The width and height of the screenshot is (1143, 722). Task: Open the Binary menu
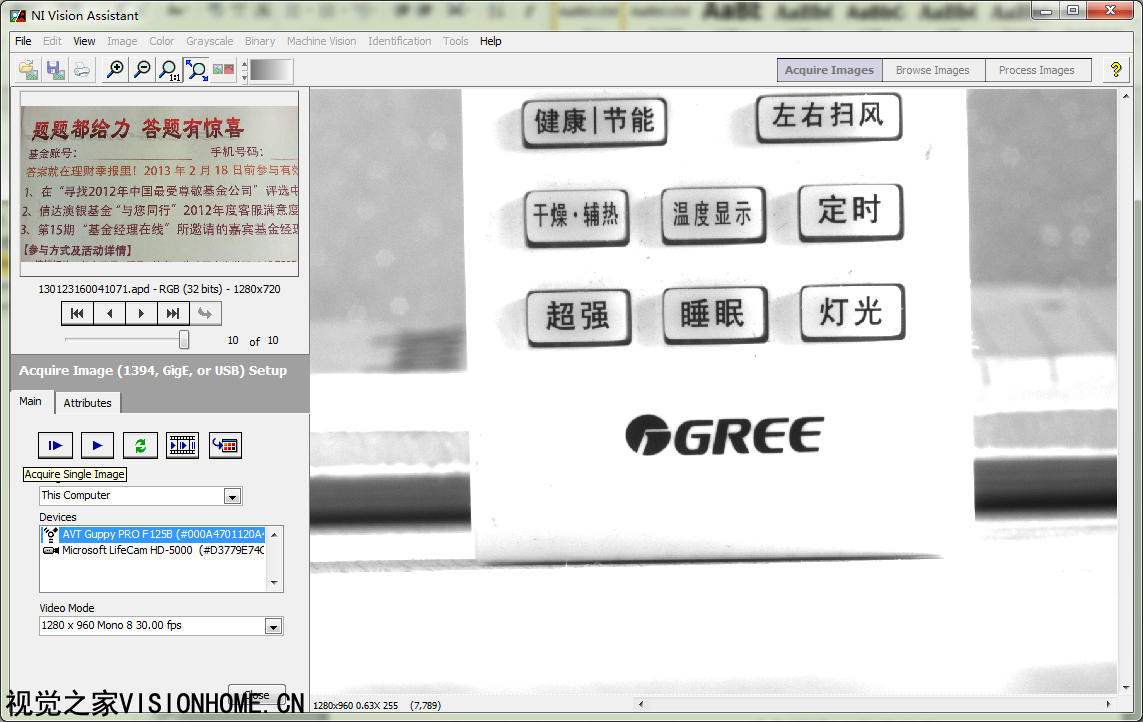click(x=260, y=41)
